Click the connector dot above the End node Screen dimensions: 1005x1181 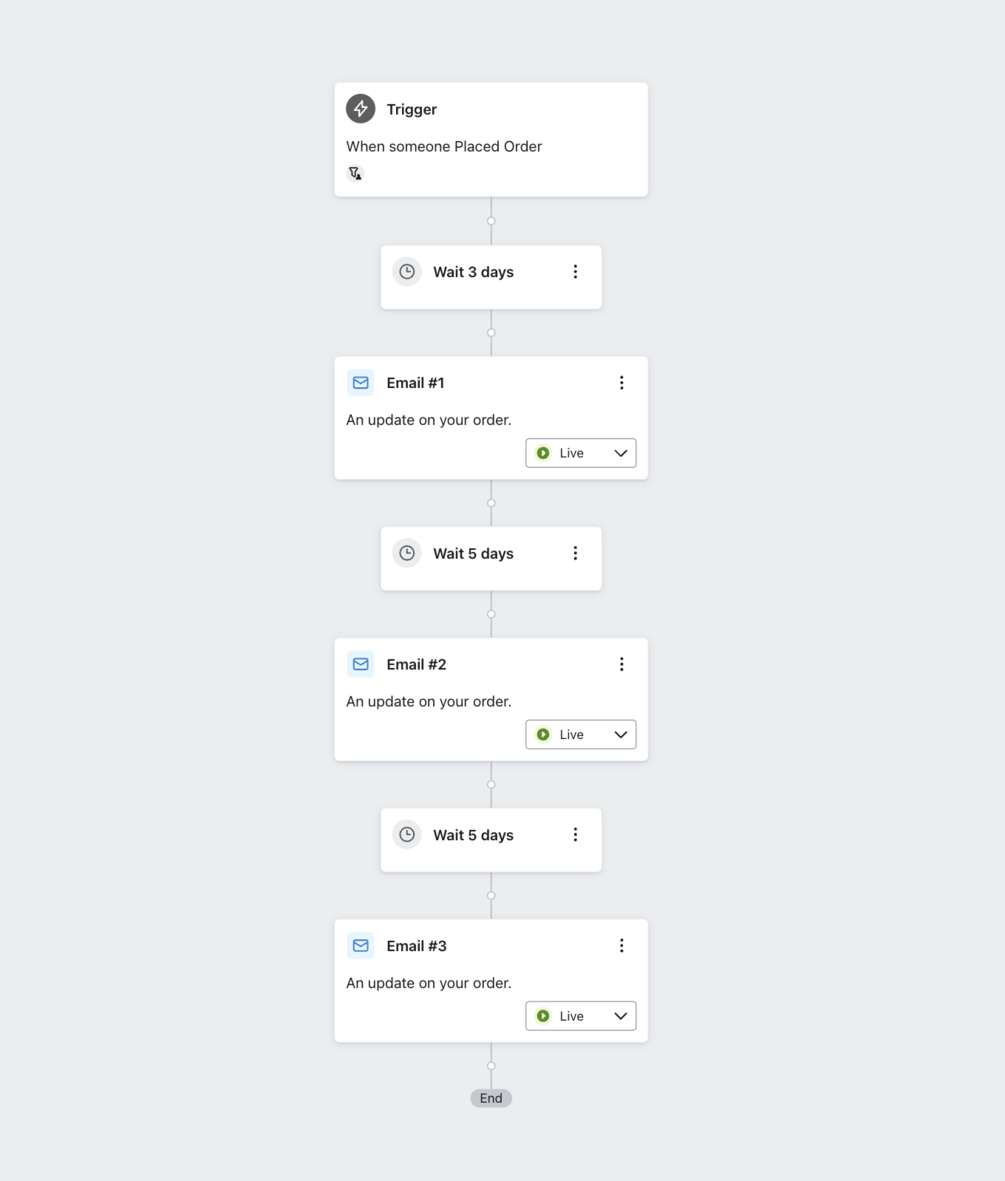[491, 1066]
